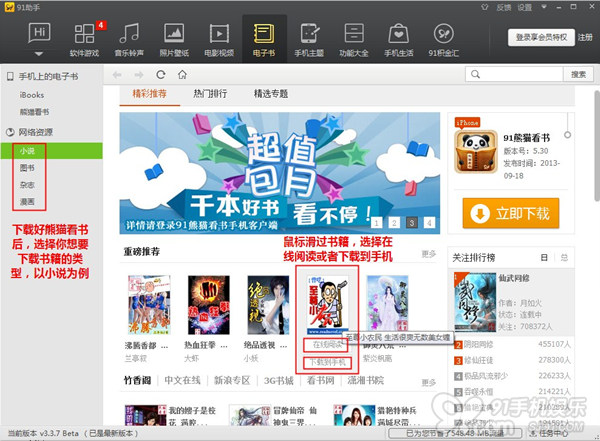Select 新浪专区 source tab

(x=232, y=381)
